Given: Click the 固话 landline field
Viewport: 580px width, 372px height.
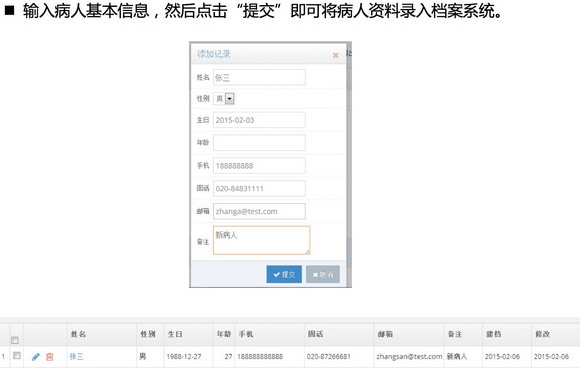Looking at the screenshot, I should [259, 189].
